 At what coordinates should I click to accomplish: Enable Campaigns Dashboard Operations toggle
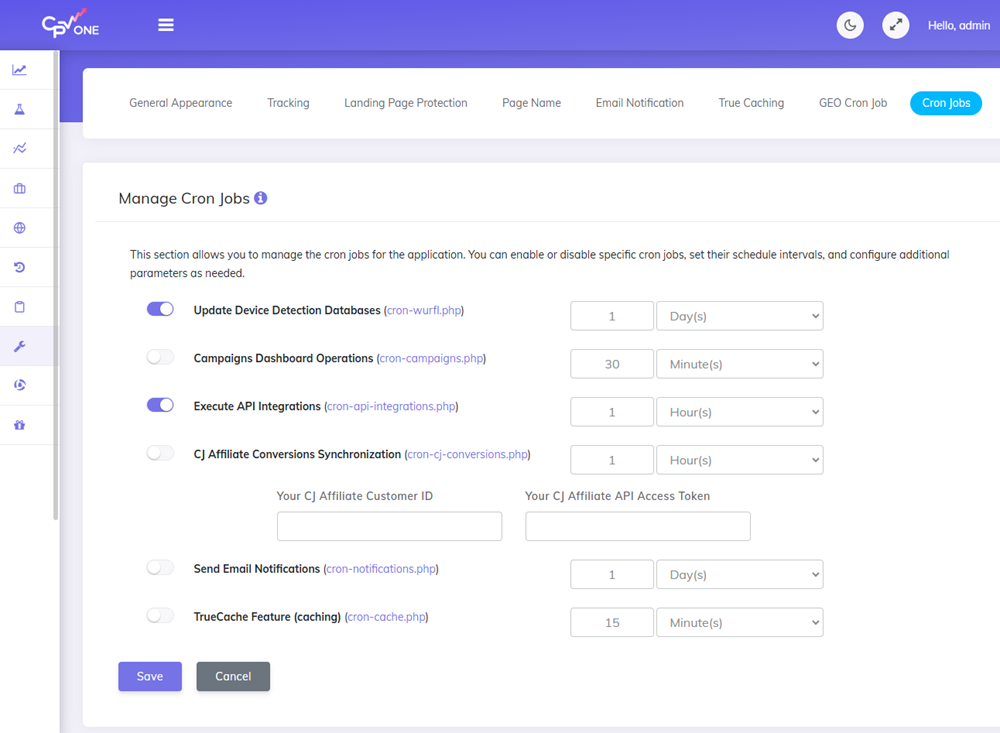coord(160,357)
